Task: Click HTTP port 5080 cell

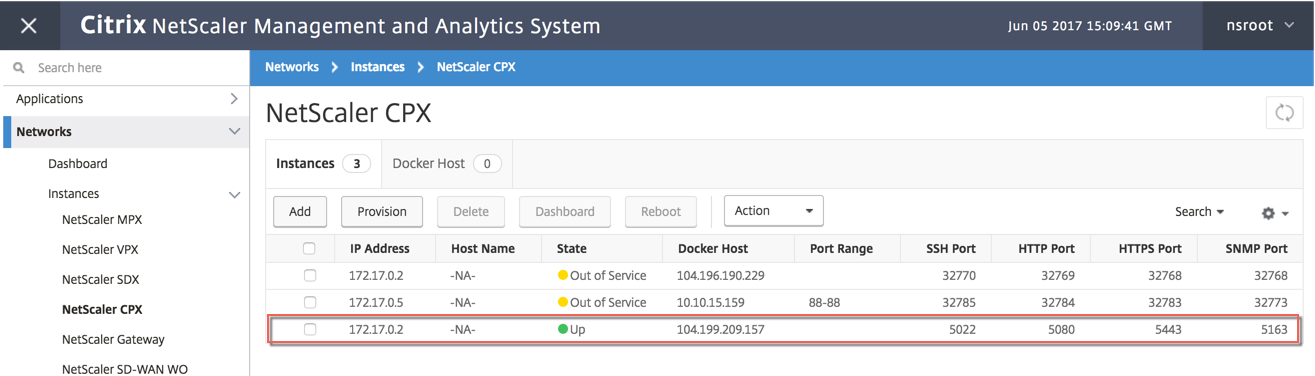Action: [1060, 329]
